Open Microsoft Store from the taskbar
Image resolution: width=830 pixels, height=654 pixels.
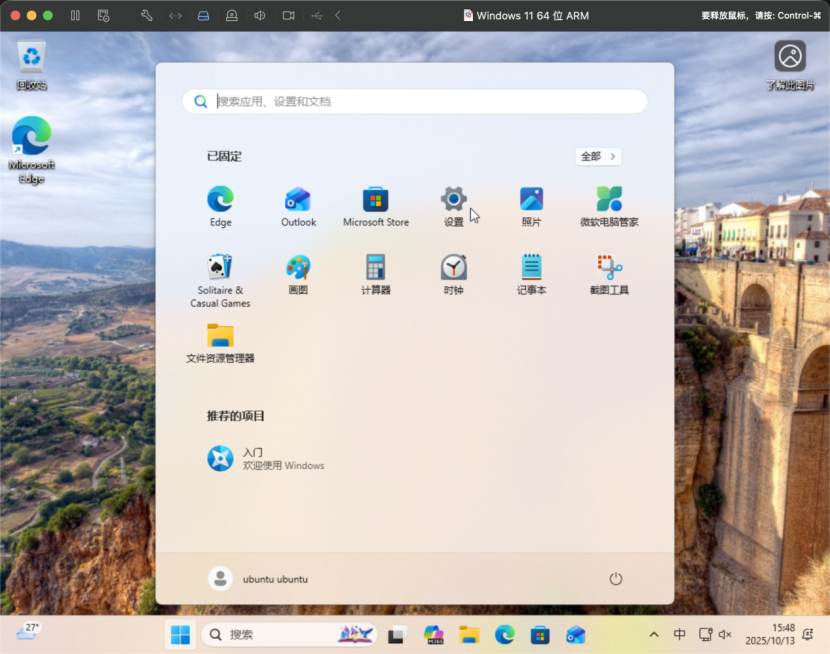tap(540, 634)
